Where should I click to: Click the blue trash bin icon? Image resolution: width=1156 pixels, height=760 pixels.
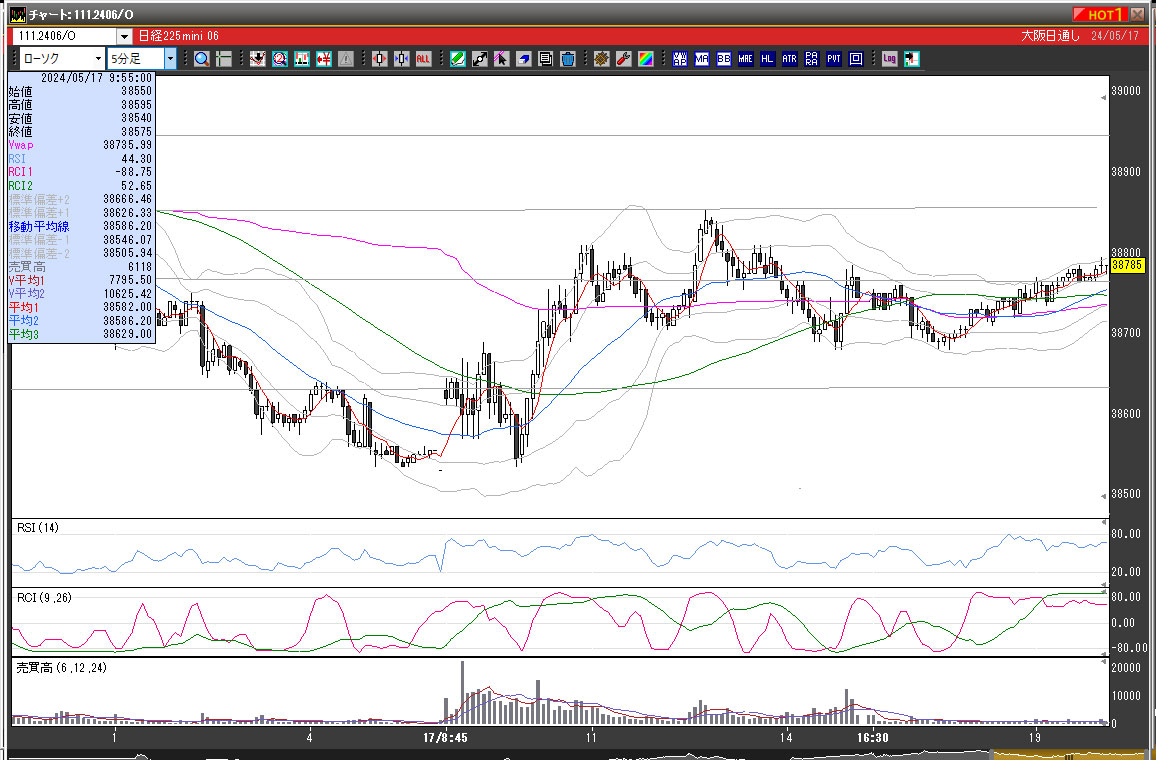568,59
